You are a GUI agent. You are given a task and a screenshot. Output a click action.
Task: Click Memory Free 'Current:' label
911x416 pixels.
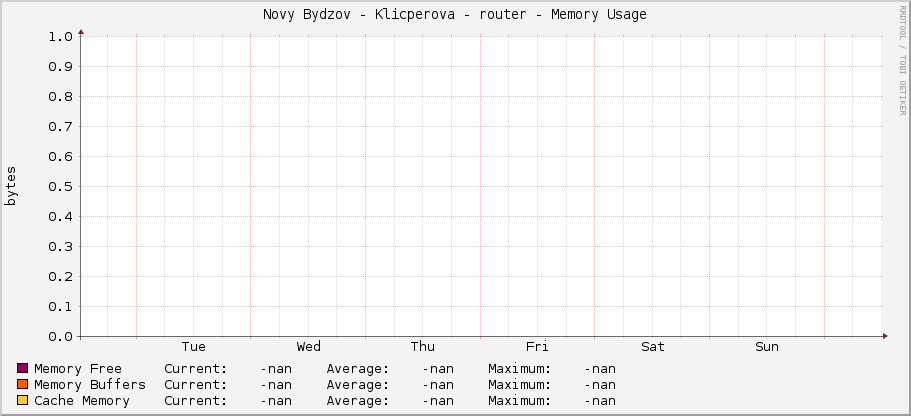(x=196, y=368)
